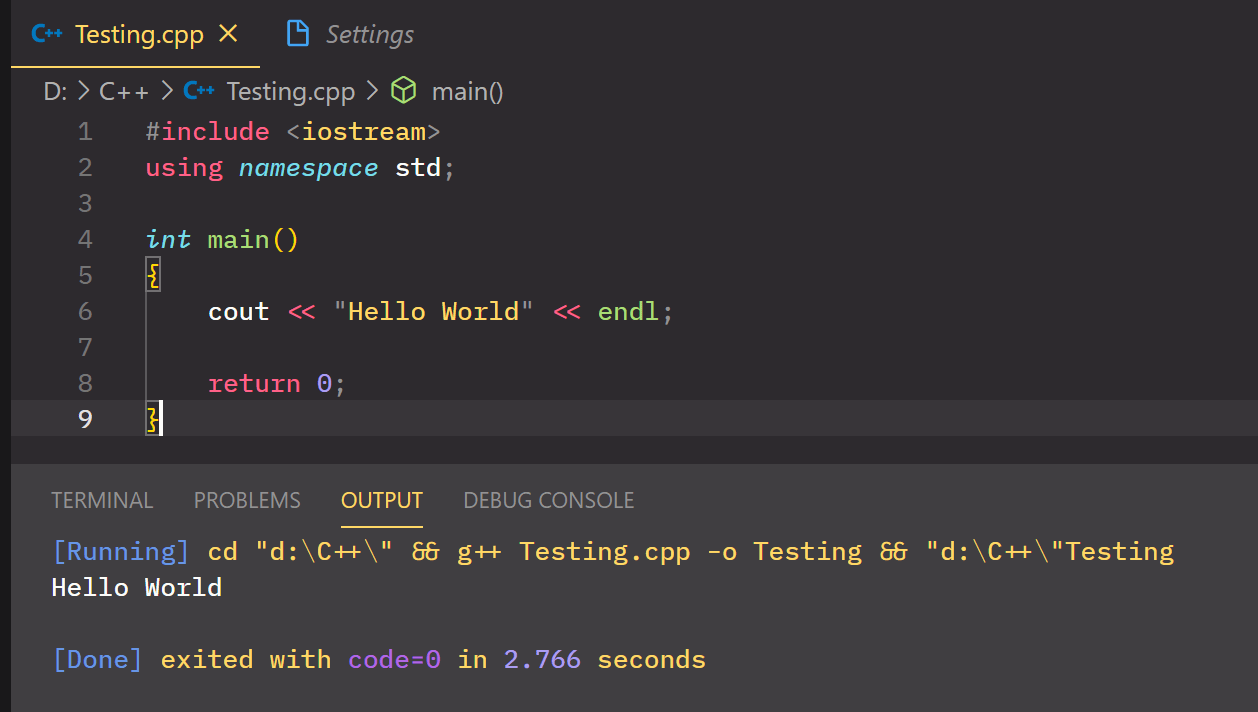Select the endl keyword on line 6
The height and width of the screenshot is (712, 1258).
click(x=628, y=311)
